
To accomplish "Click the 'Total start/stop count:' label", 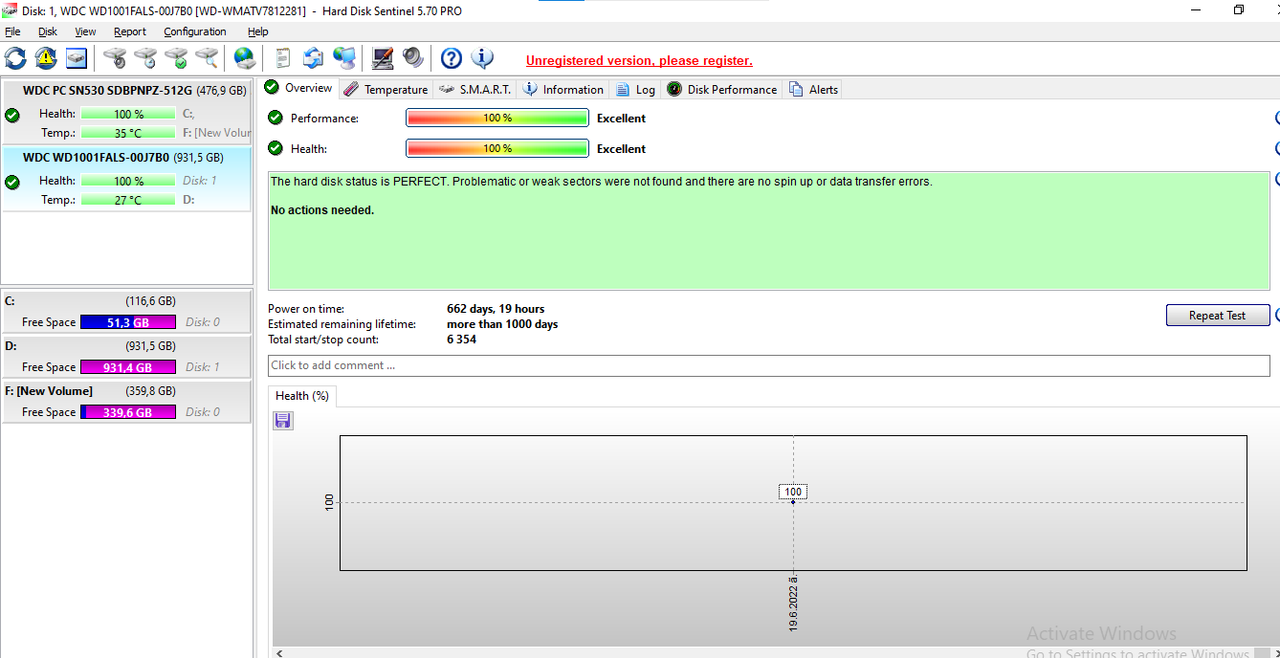I will [323, 339].
